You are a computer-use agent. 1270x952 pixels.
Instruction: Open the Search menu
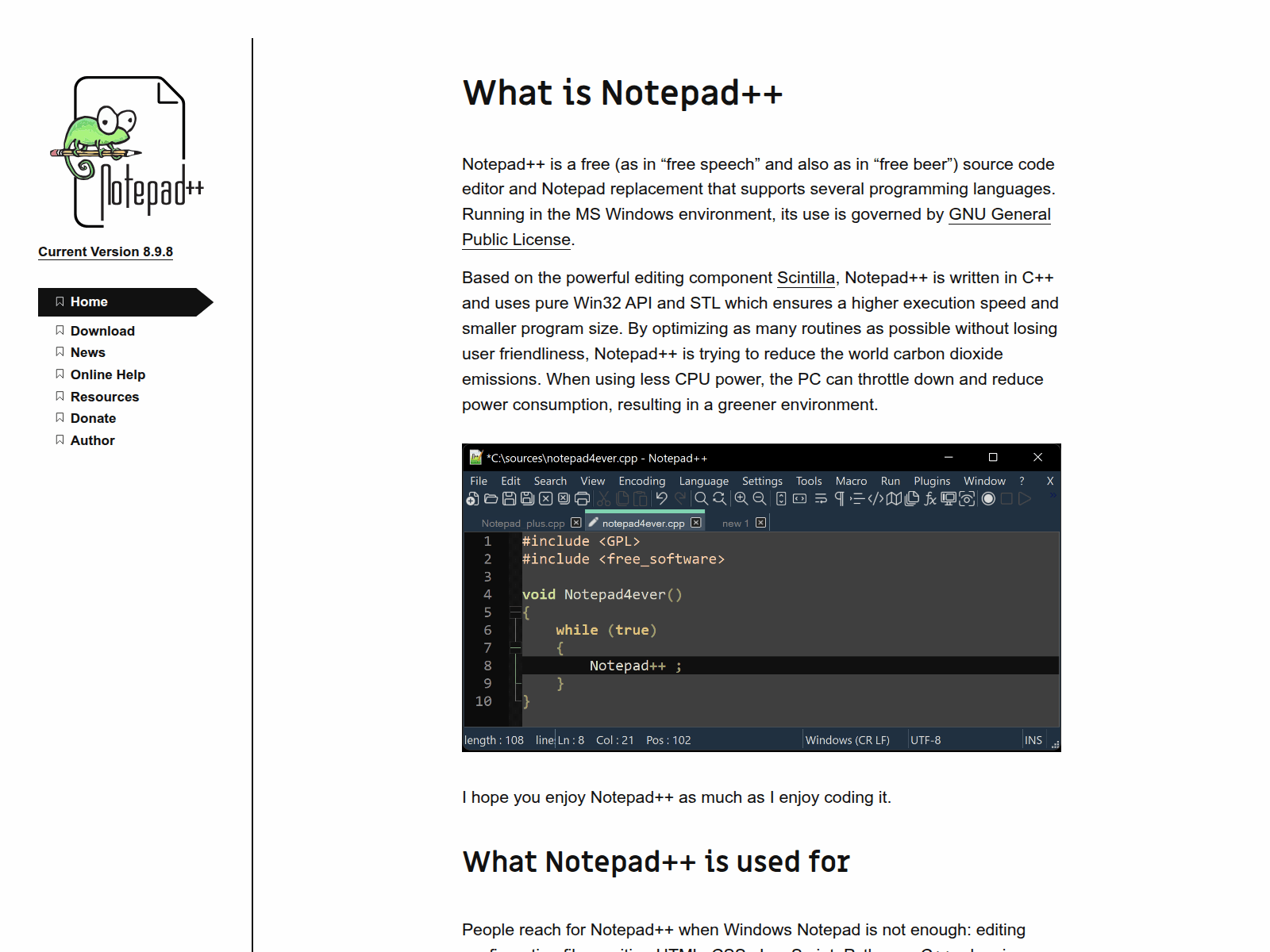pos(550,481)
